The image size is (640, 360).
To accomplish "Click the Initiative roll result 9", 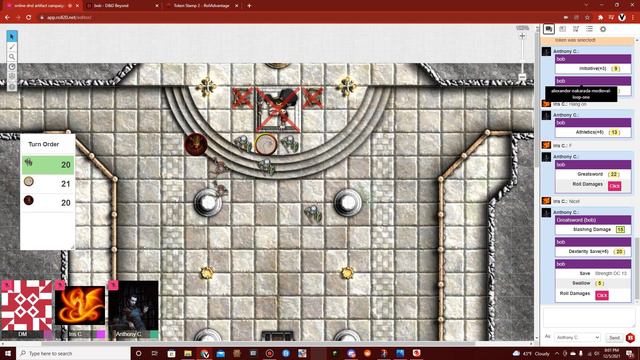I will (x=616, y=69).
